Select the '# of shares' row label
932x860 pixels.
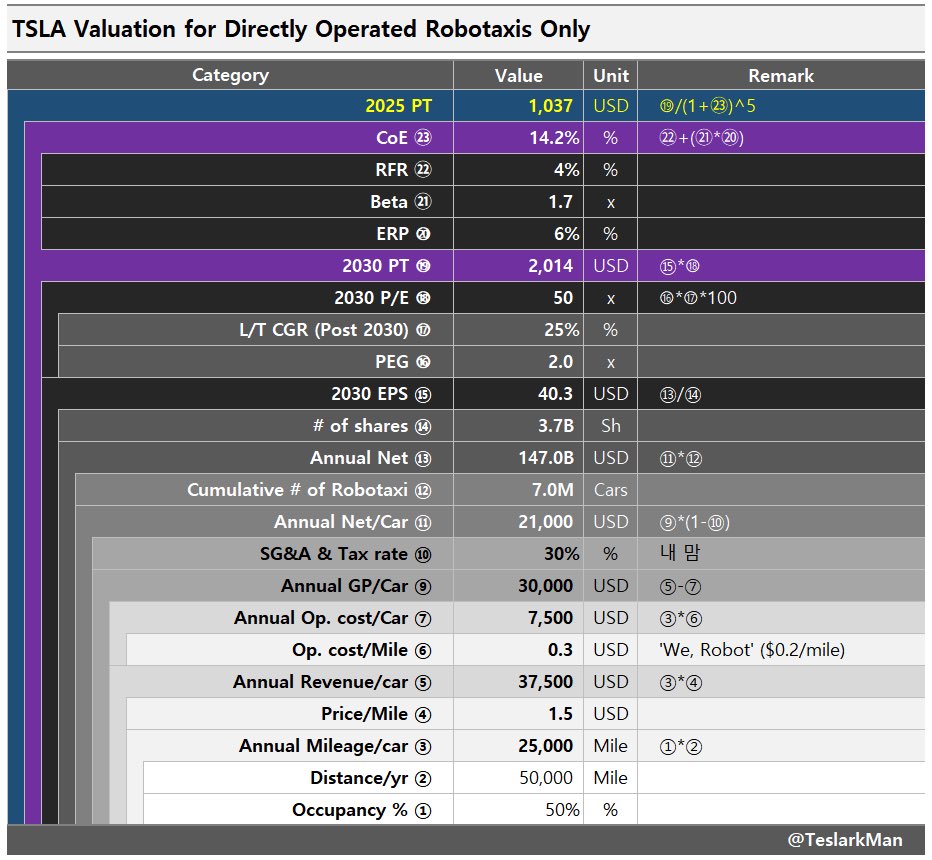pyautogui.click(x=372, y=426)
